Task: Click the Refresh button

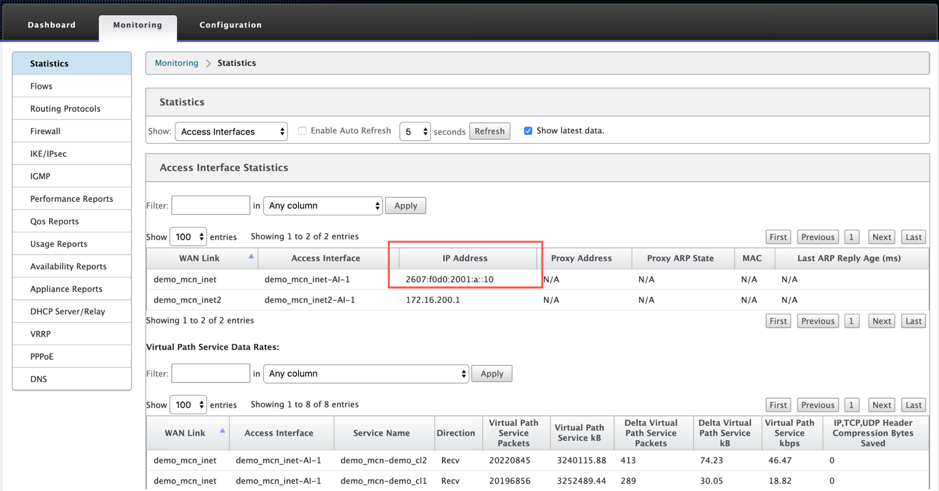Action: 490,131
